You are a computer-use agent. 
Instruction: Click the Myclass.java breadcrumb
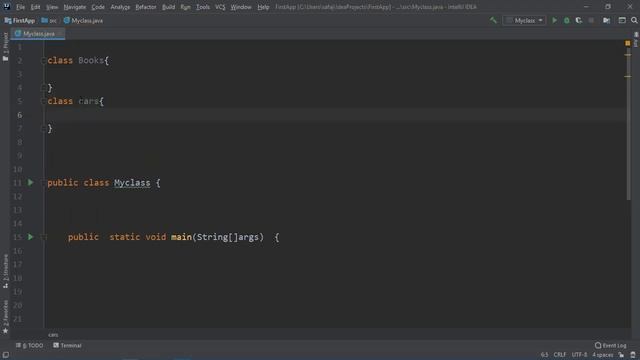tap(83, 20)
